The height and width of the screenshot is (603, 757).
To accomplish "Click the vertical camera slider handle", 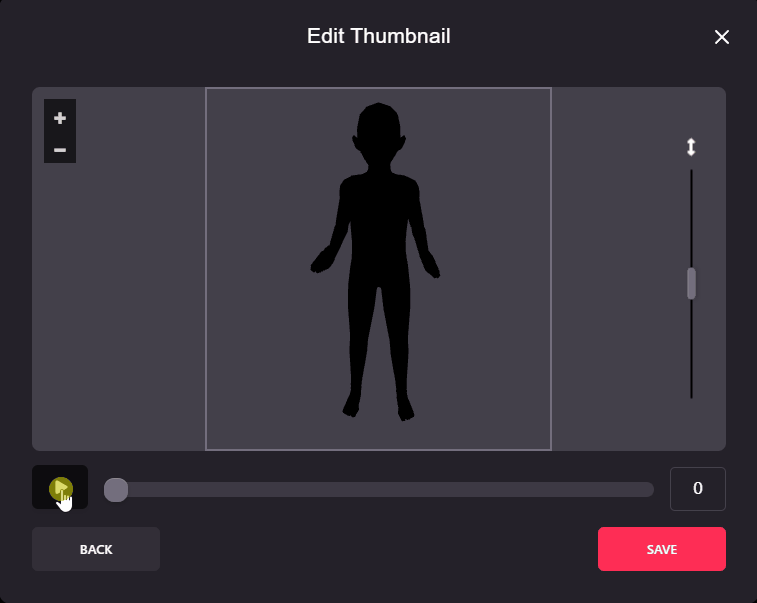I will [691, 283].
